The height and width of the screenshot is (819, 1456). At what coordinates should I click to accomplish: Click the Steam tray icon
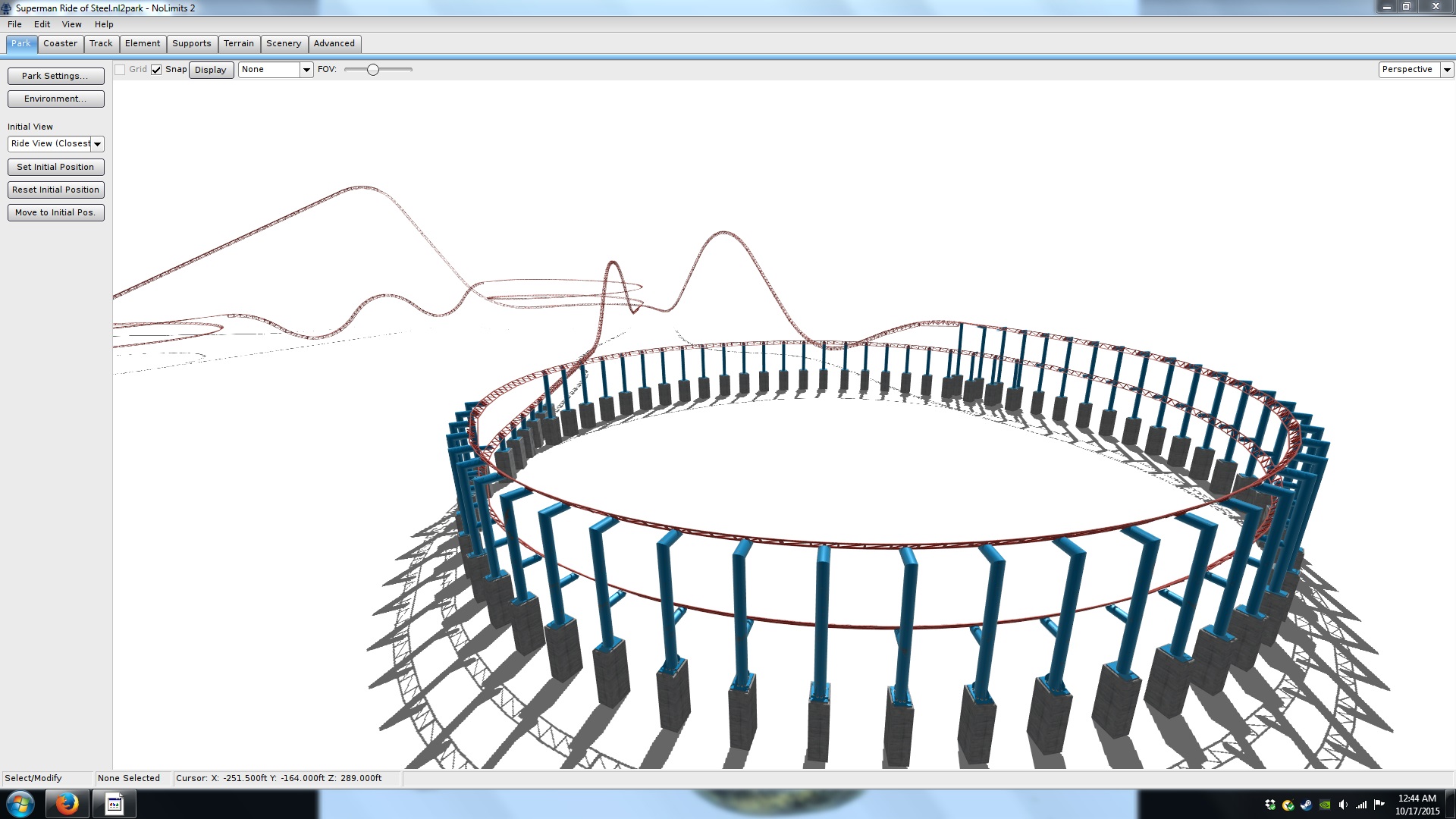point(1307,805)
